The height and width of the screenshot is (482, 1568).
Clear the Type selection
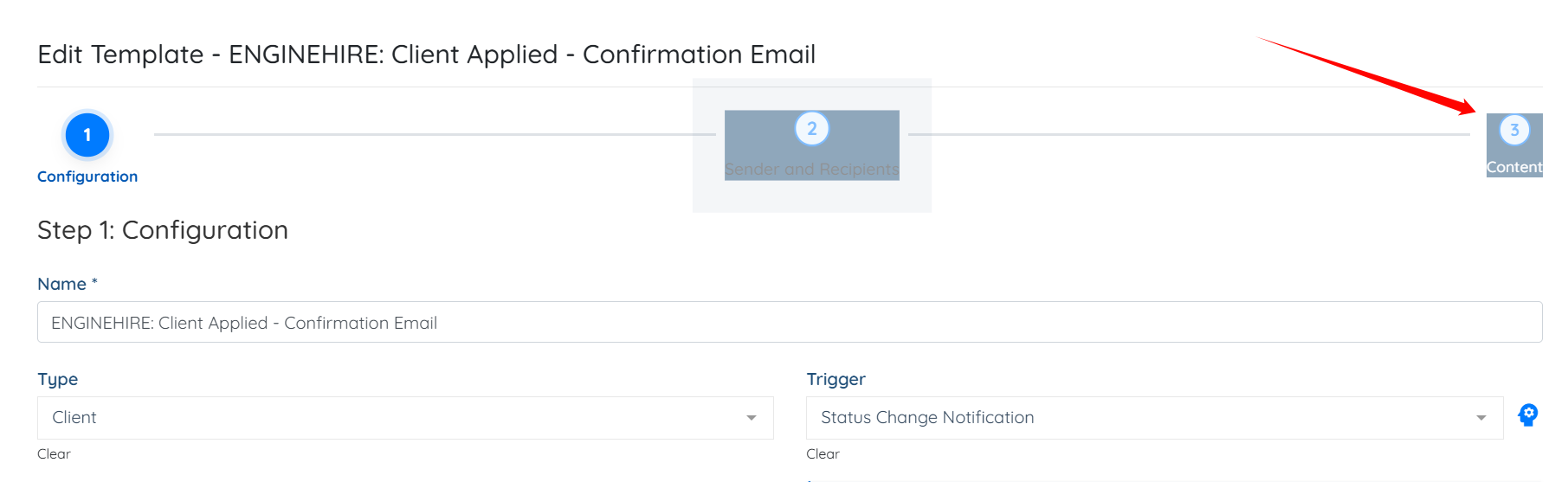click(x=54, y=454)
